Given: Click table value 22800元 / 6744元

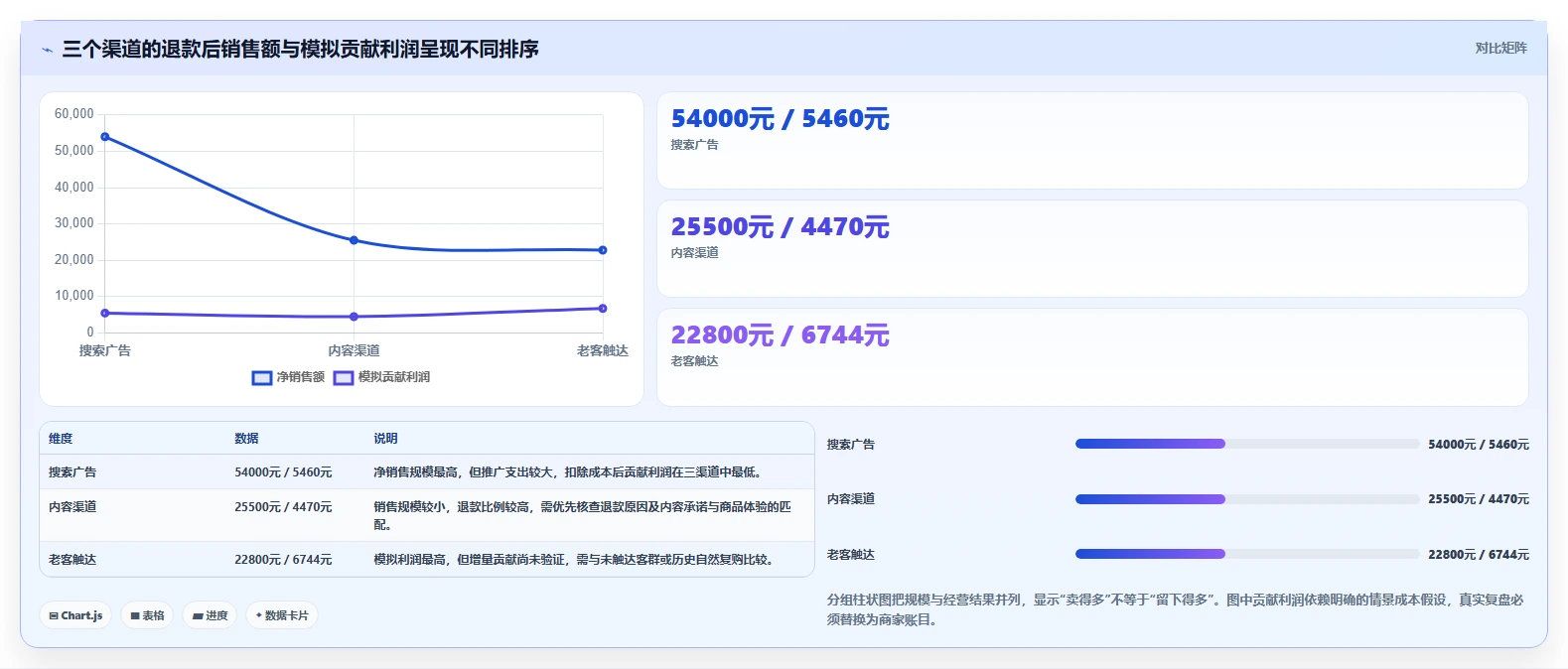Looking at the screenshot, I should [x=283, y=560].
